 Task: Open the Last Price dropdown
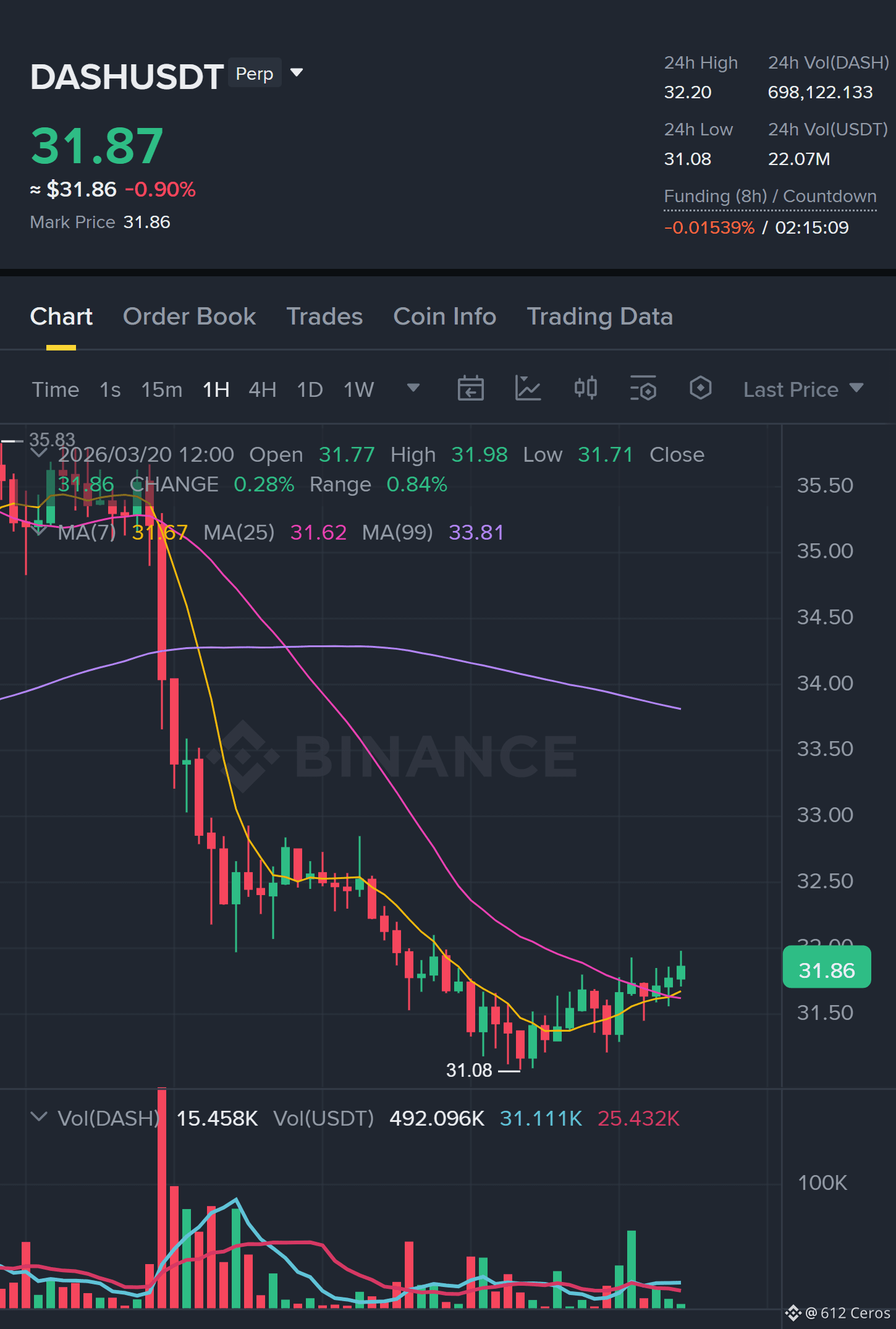click(x=803, y=389)
